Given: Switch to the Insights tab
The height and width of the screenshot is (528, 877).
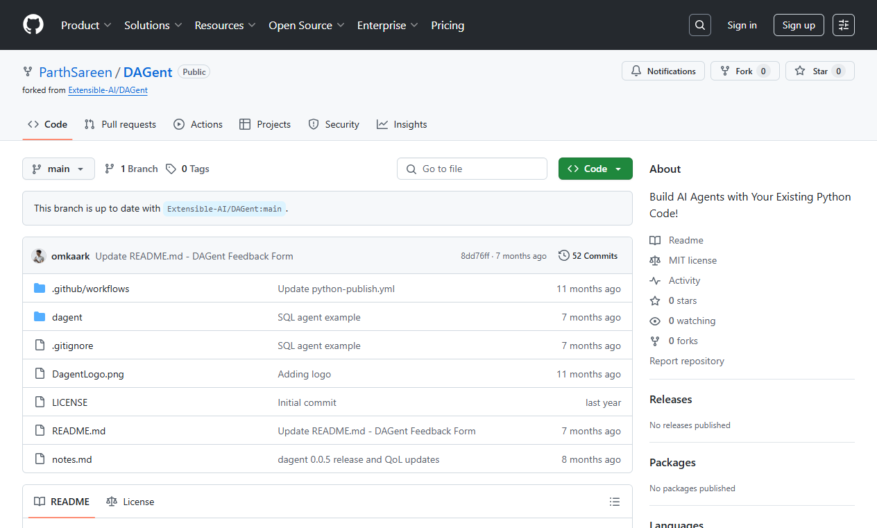Looking at the screenshot, I should [x=402, y=124].
